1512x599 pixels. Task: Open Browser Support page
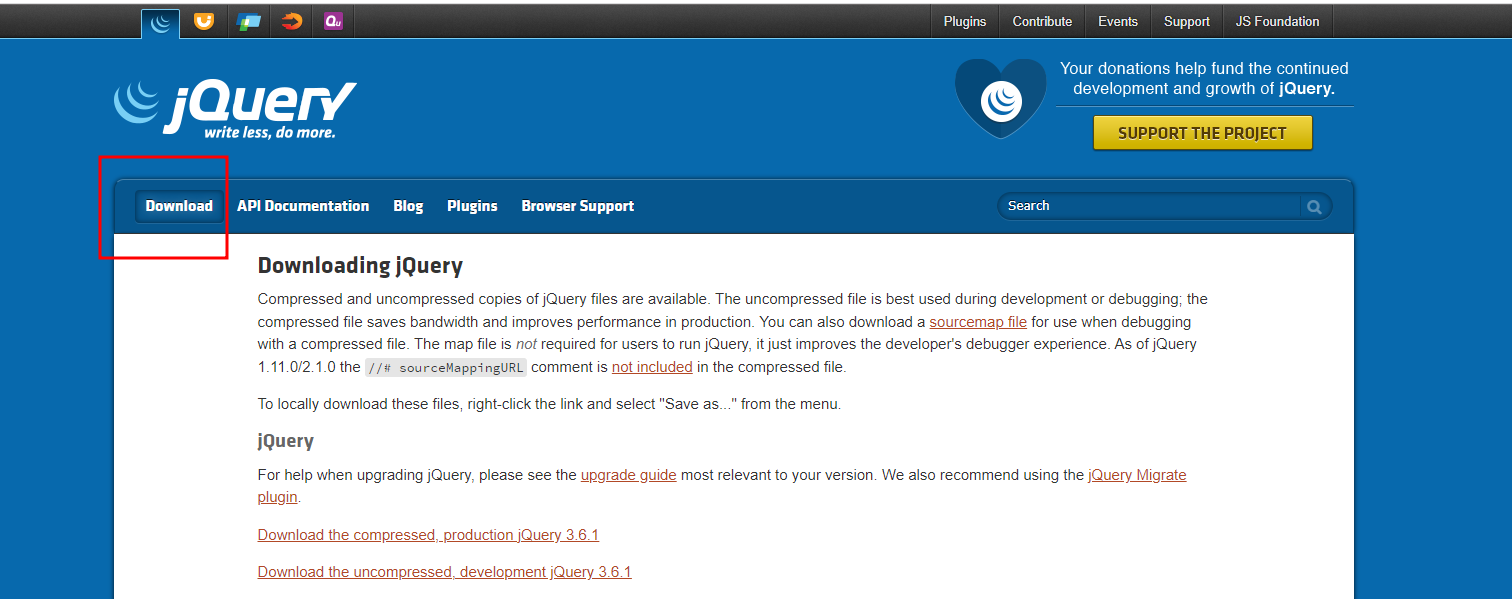point(578,206)
